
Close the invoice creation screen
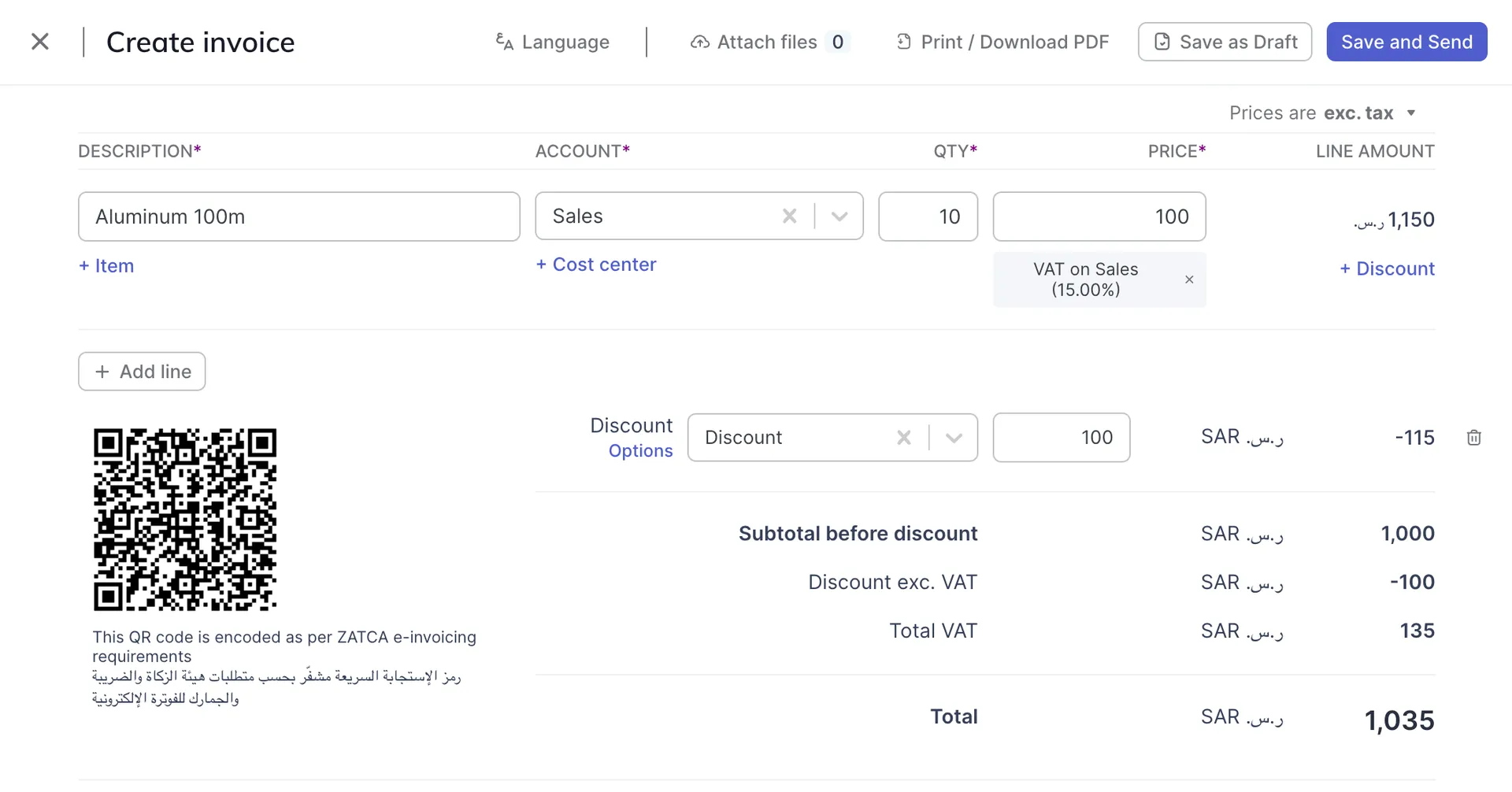click(x=40, y=41)
